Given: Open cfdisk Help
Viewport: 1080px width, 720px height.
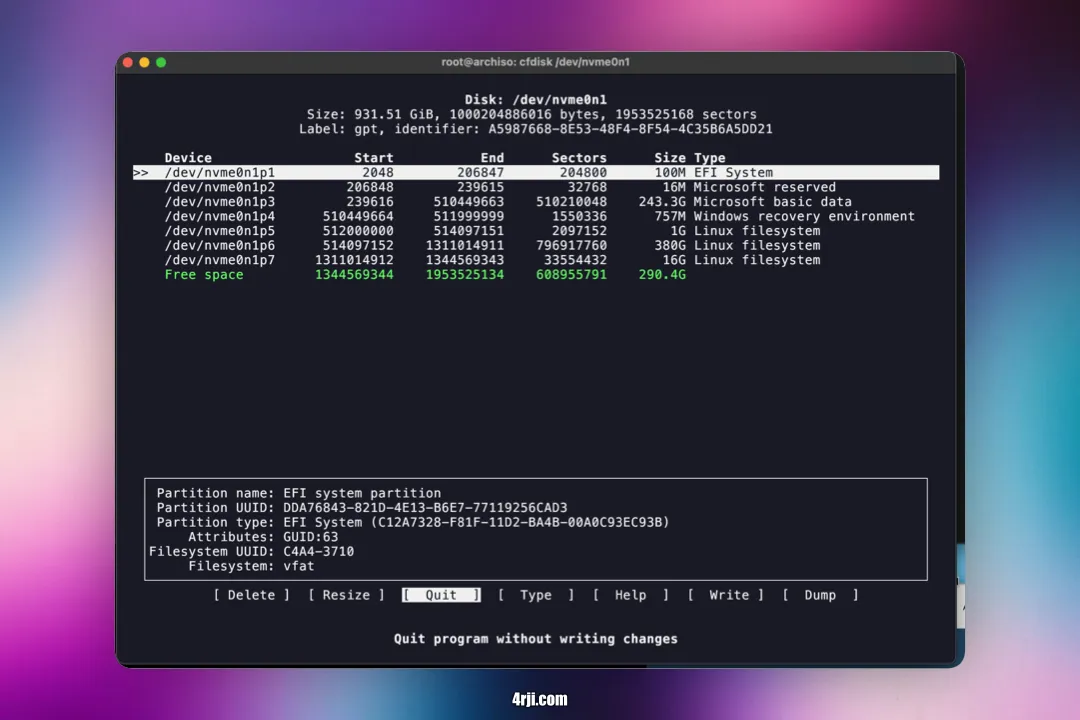Looking at the screenshot, I should [x=631, y=594].
